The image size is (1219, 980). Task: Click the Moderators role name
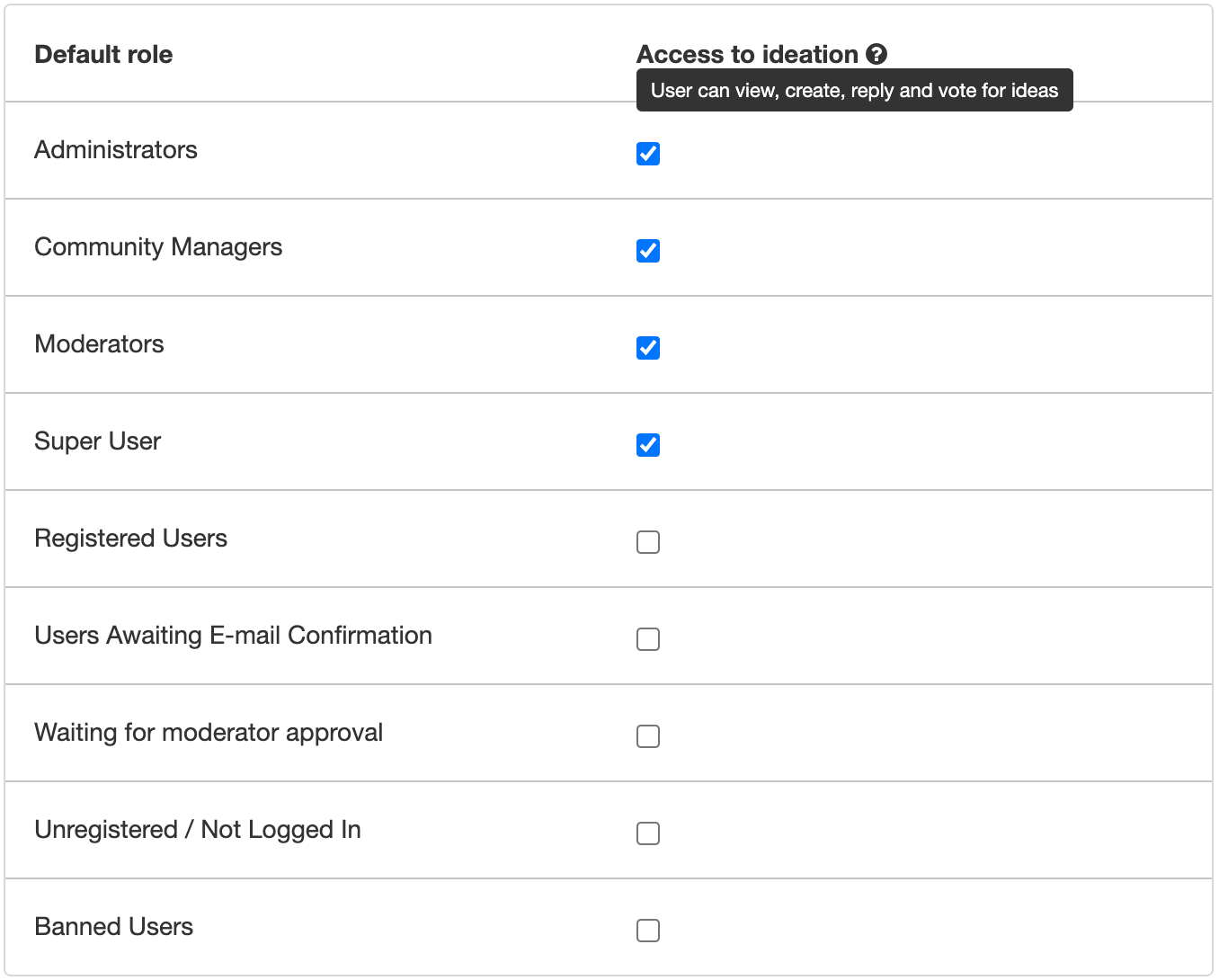tap(99, 344)
